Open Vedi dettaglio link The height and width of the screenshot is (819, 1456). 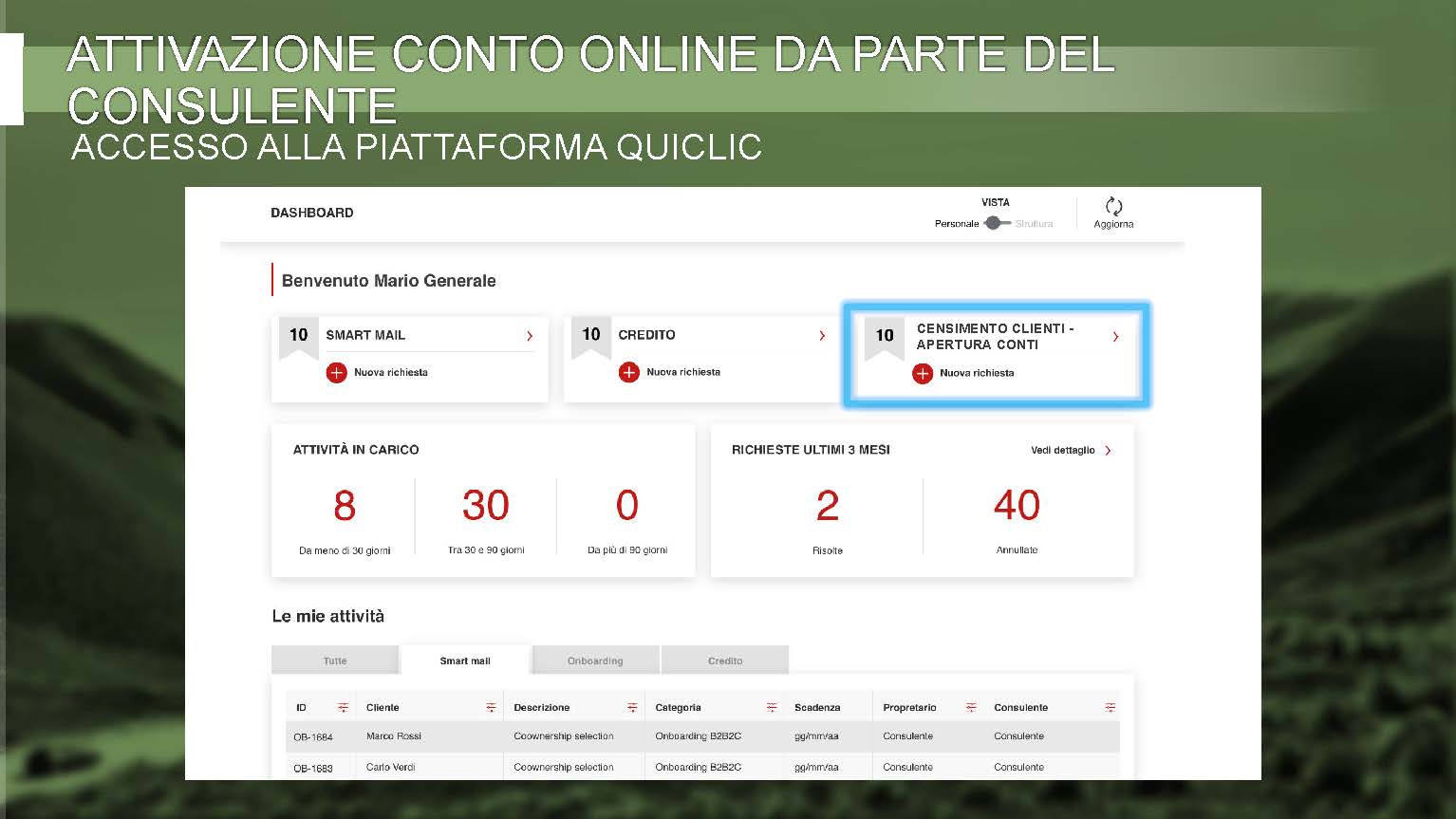pyautogui.click(x=1063, y=450)
